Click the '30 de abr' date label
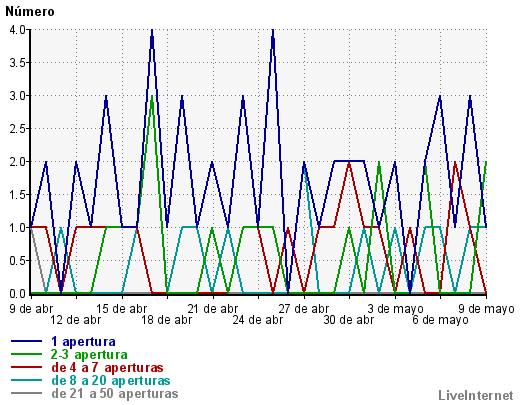Screen dimensions: 520x405 [x=349, y=320]
